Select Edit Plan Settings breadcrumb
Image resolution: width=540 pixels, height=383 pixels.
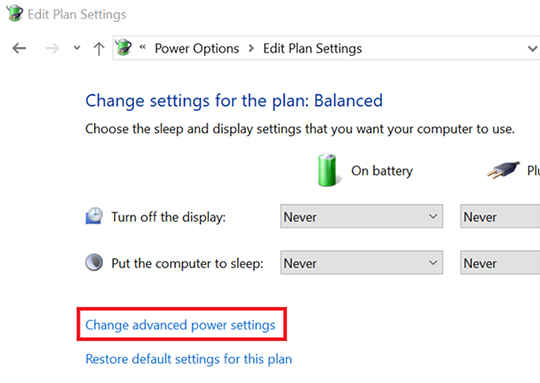[312, 49]
